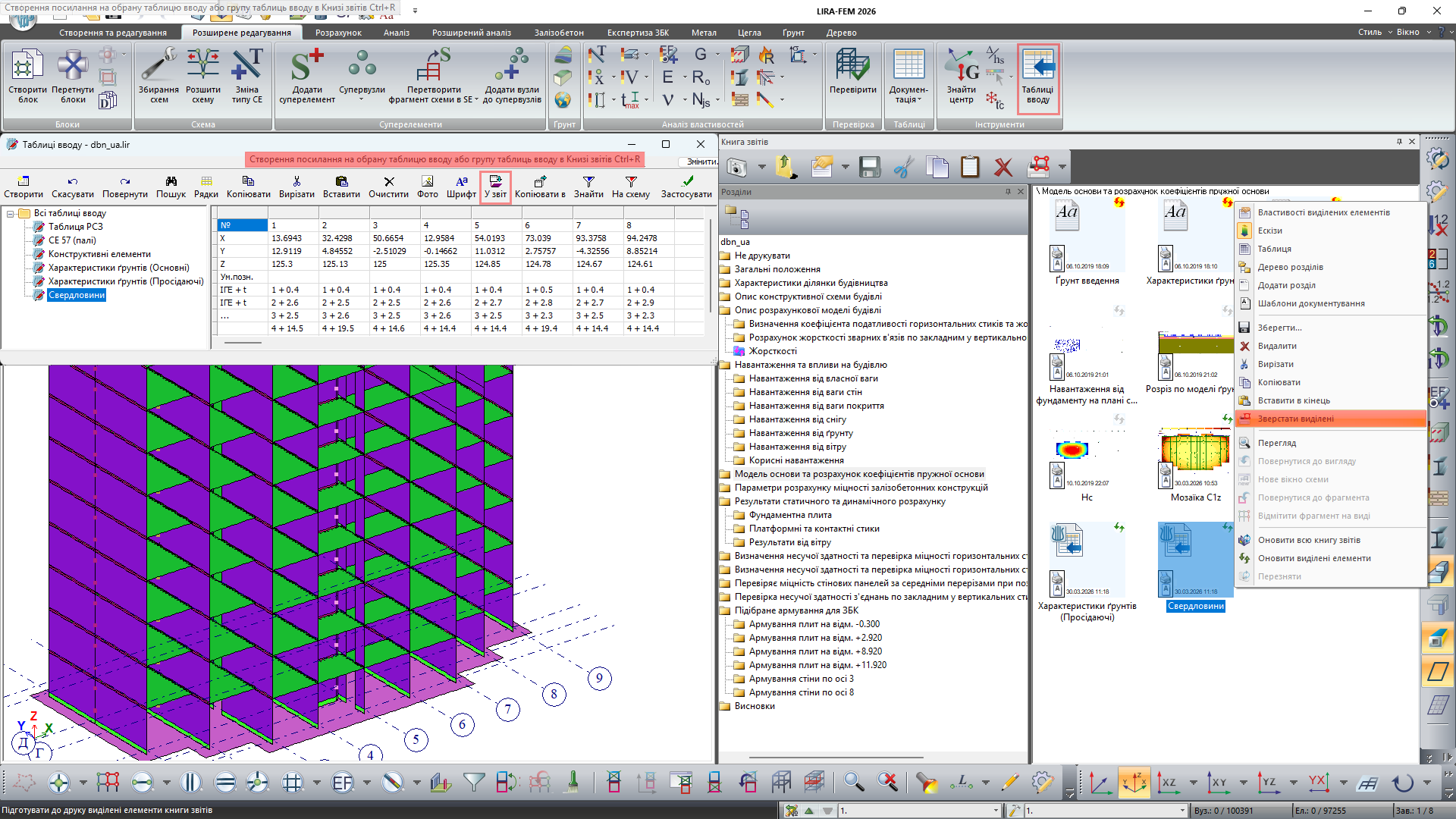Select Характеристики ґрунтів (Основні) table in tree
1456x819 pixels.
pyautogui.click(x=118, y=268)
